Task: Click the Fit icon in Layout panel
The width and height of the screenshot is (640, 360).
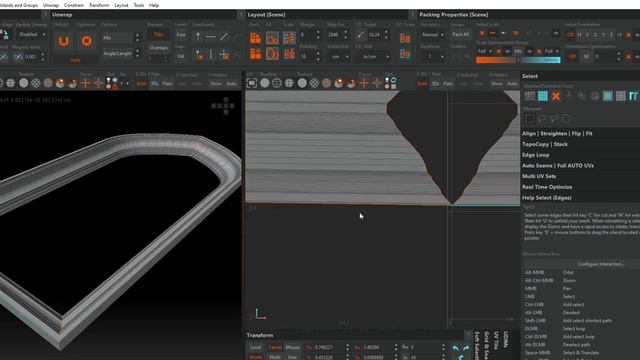Action: coord(272,38)
